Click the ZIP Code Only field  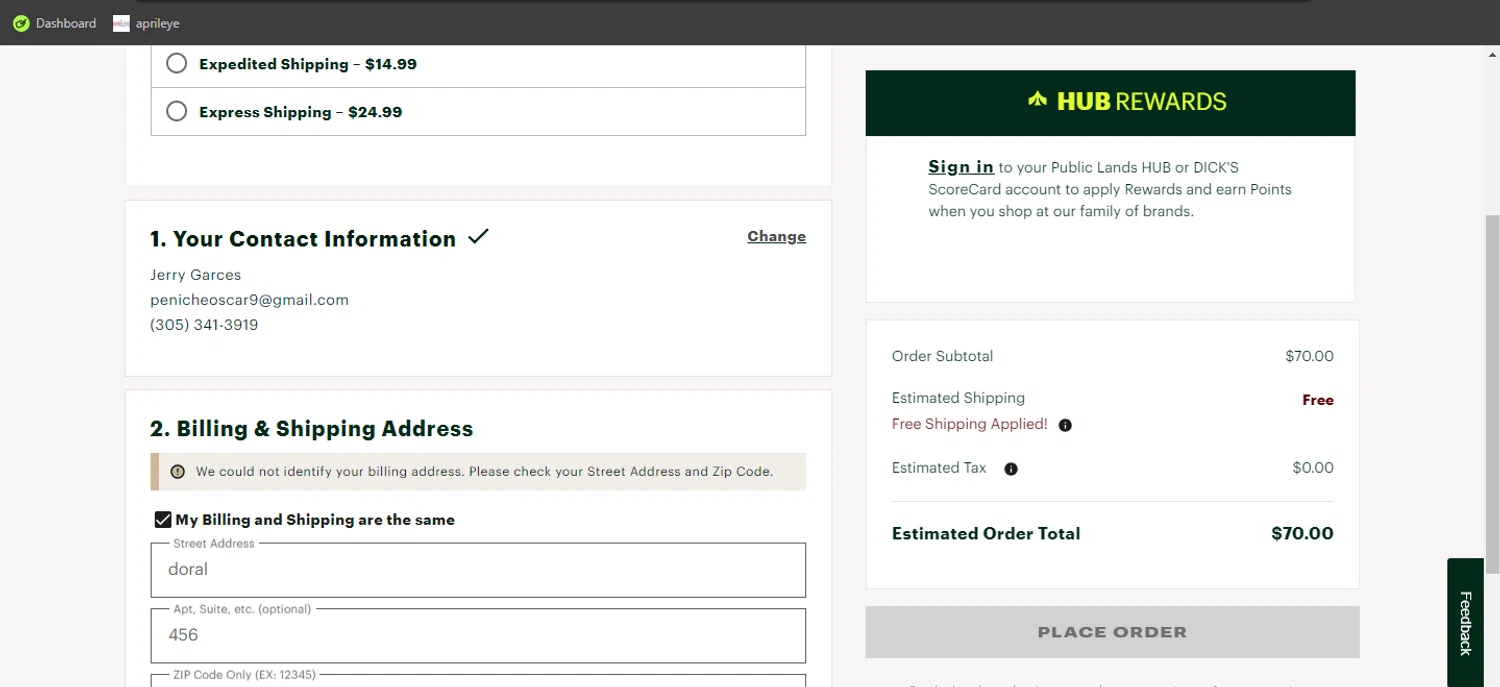point(478,680)
